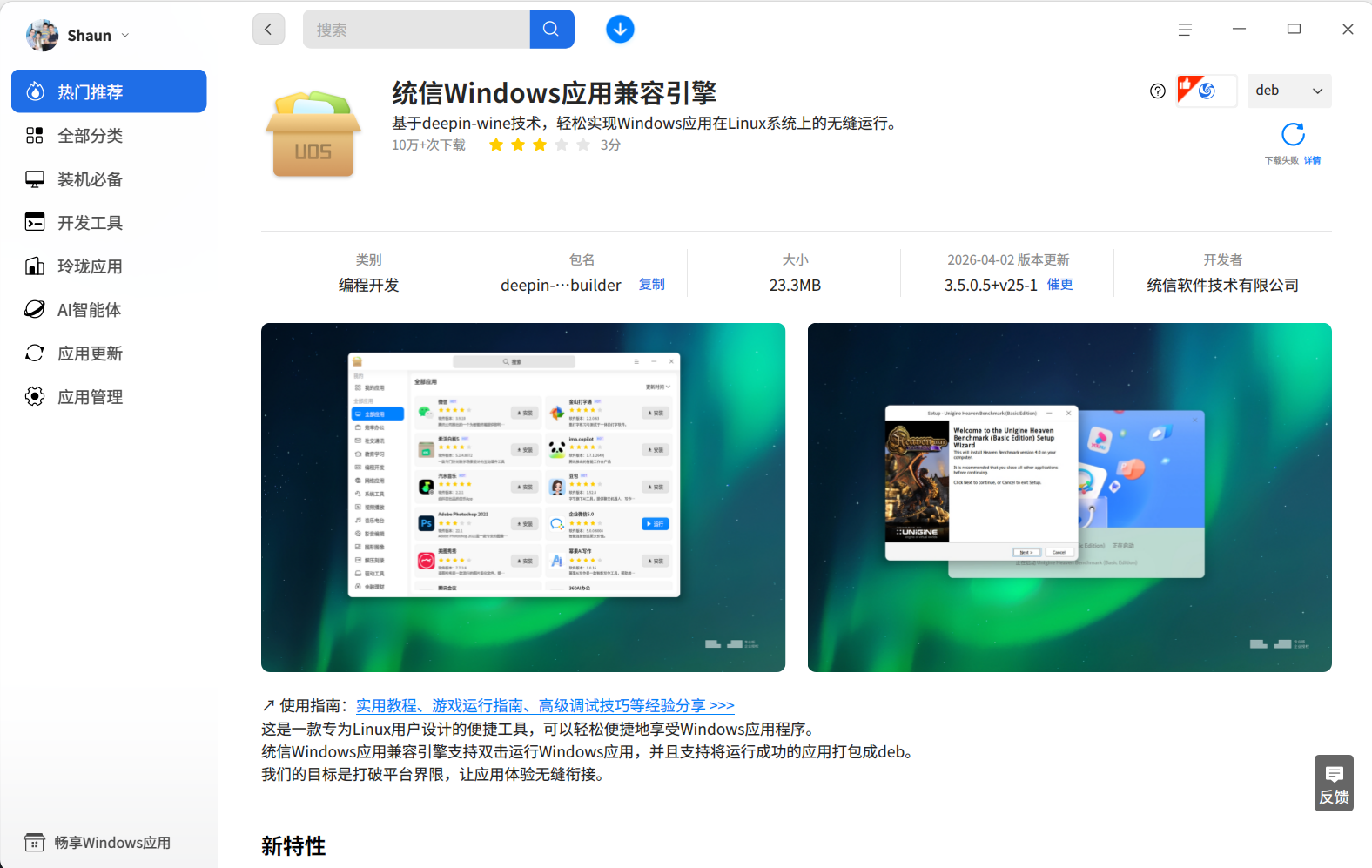Click the 10万+次下载 download count
The height and width of the screenshot is (868, 1372).
point(428,145)
